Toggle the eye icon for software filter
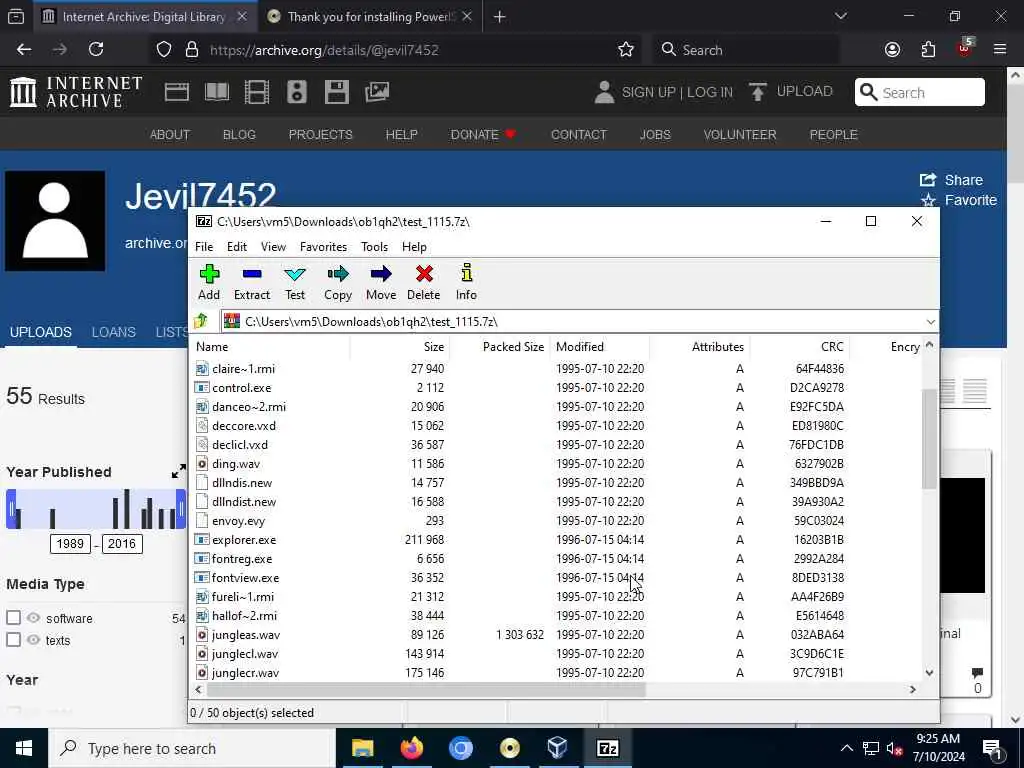Screen dimensions: 1024x768 (x=33, y=617)
